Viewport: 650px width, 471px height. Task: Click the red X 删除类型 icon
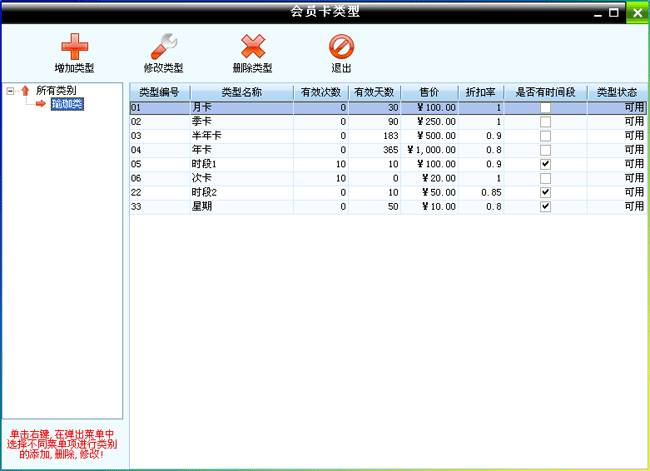point(252,46)
